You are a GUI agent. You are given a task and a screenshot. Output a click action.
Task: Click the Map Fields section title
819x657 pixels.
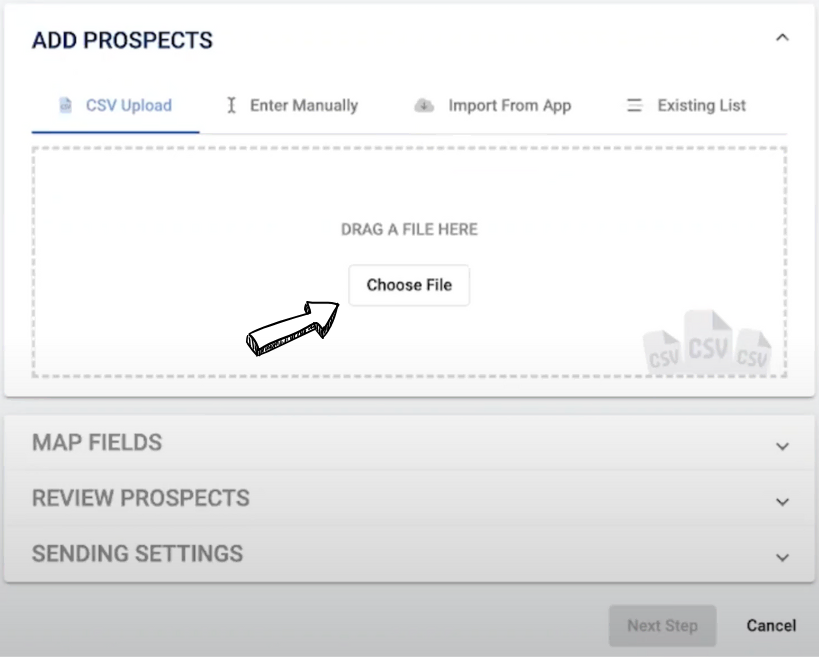tap(97, 443)
